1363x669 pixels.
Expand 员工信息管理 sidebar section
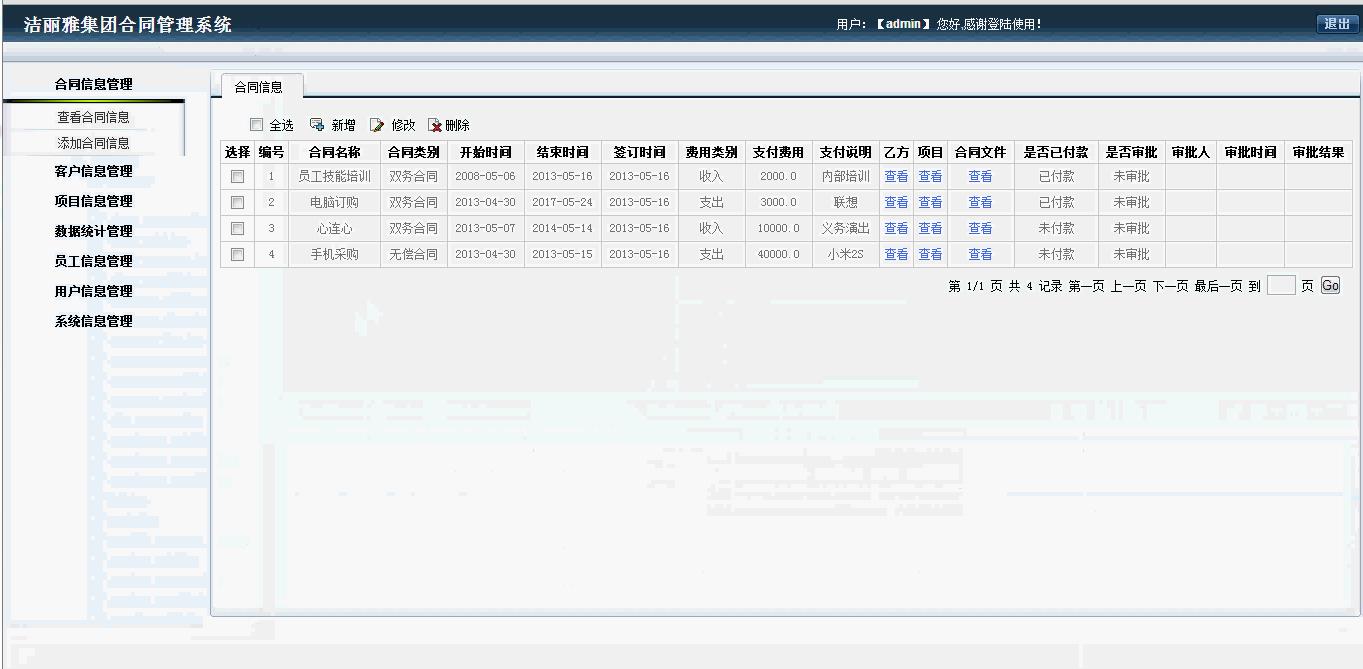click(x=93, y=261)
